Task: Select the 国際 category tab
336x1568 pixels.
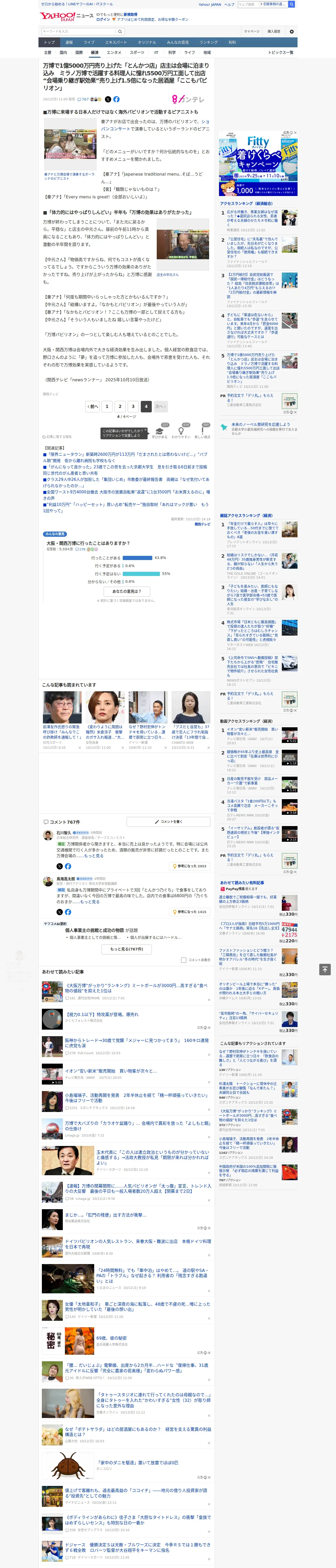Action: [x=79, y=52]
